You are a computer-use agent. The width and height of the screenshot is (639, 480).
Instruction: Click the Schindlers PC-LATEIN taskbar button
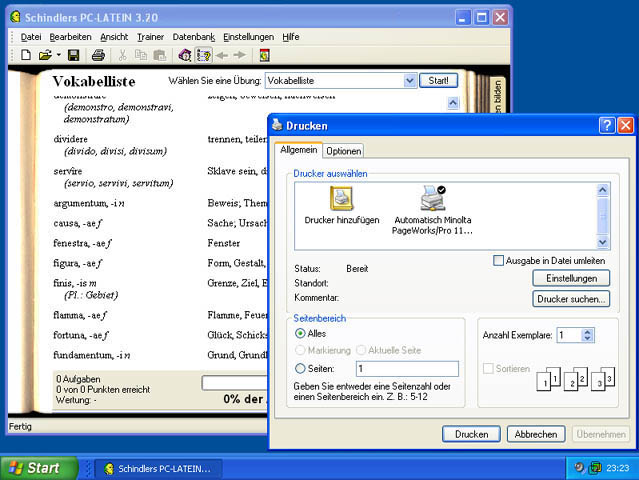coord(159,469)
